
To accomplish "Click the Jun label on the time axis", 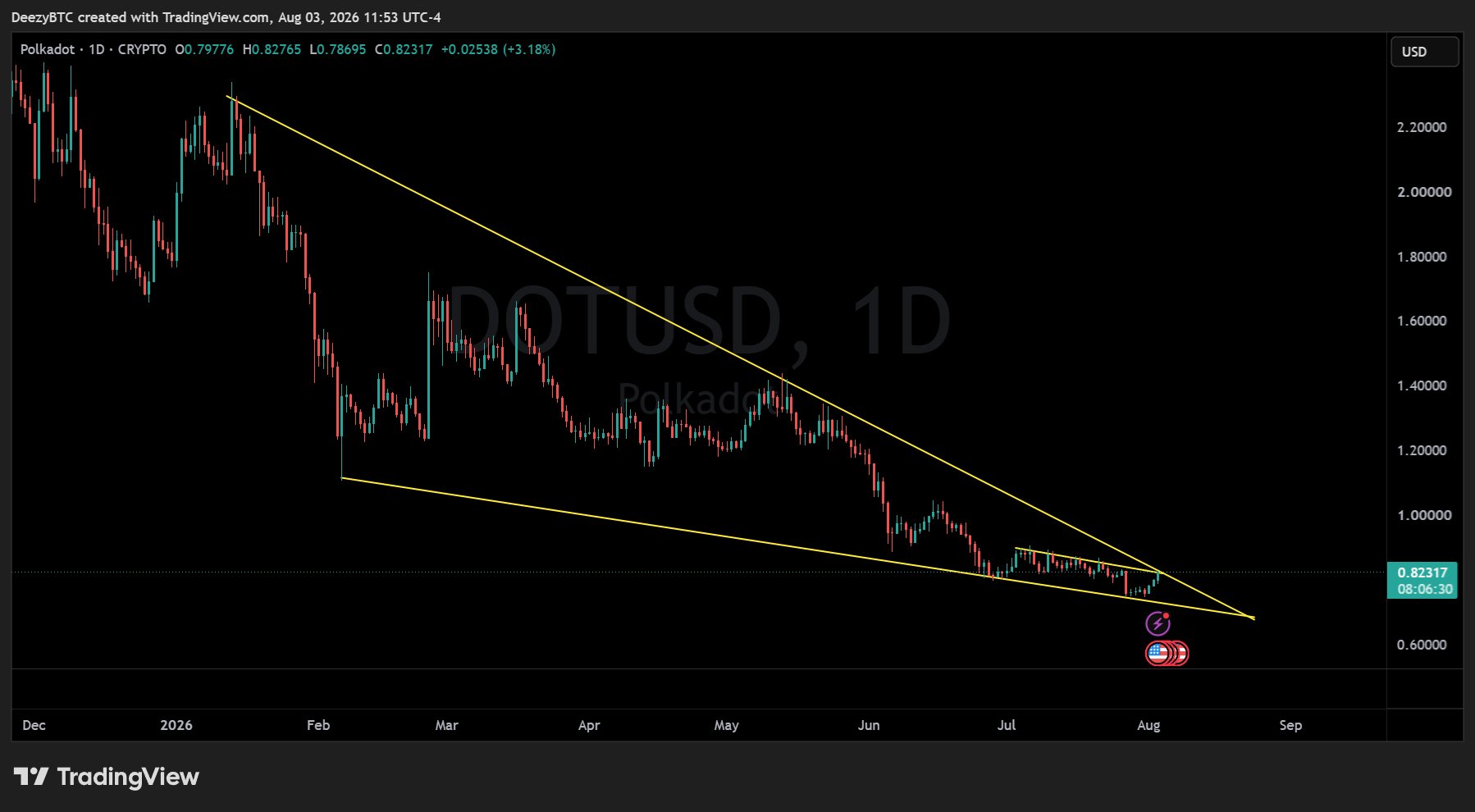I will coord(869,725).
